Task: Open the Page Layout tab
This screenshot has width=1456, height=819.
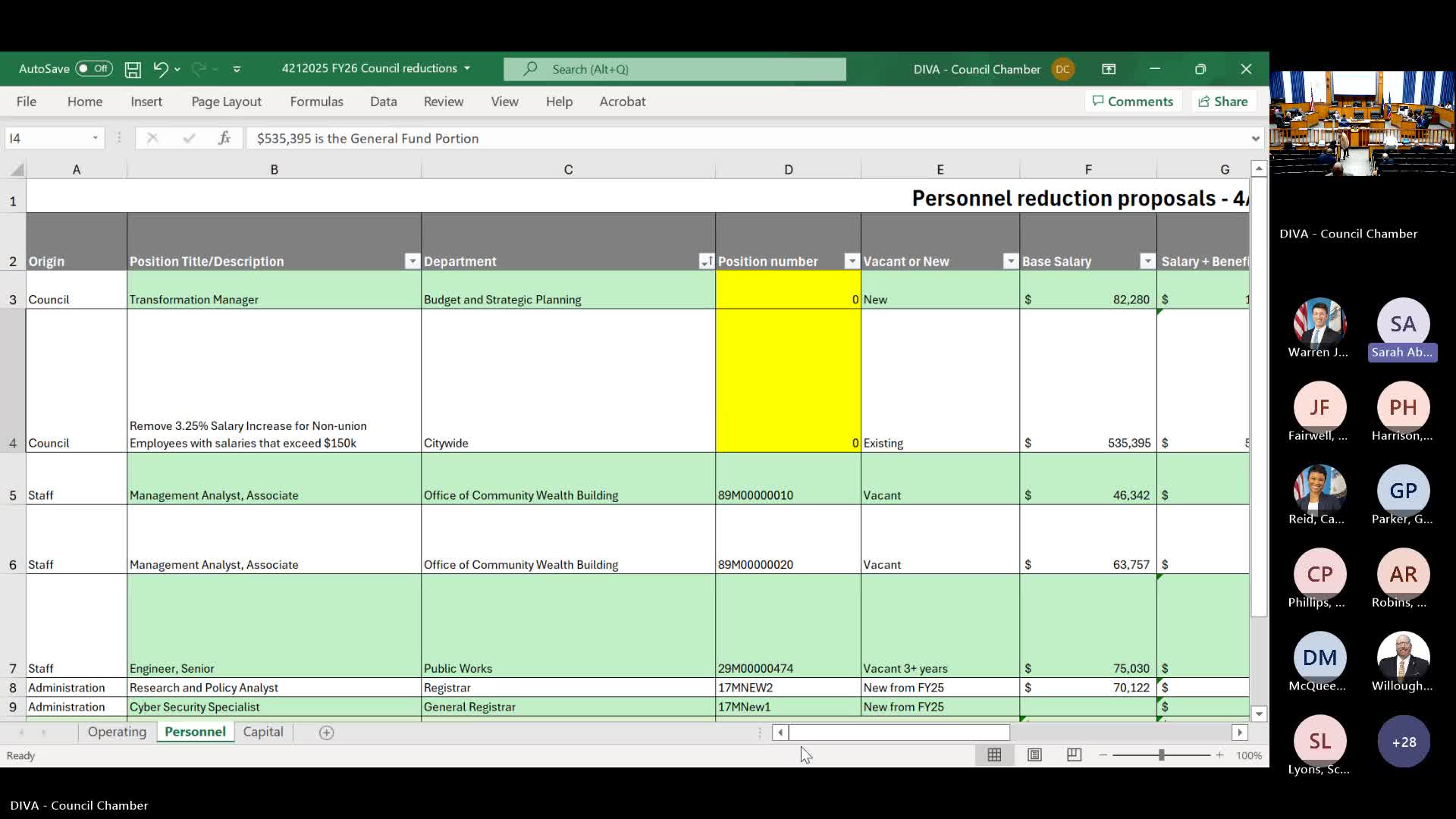Action: pyautogui.click(x=226, y=102)
